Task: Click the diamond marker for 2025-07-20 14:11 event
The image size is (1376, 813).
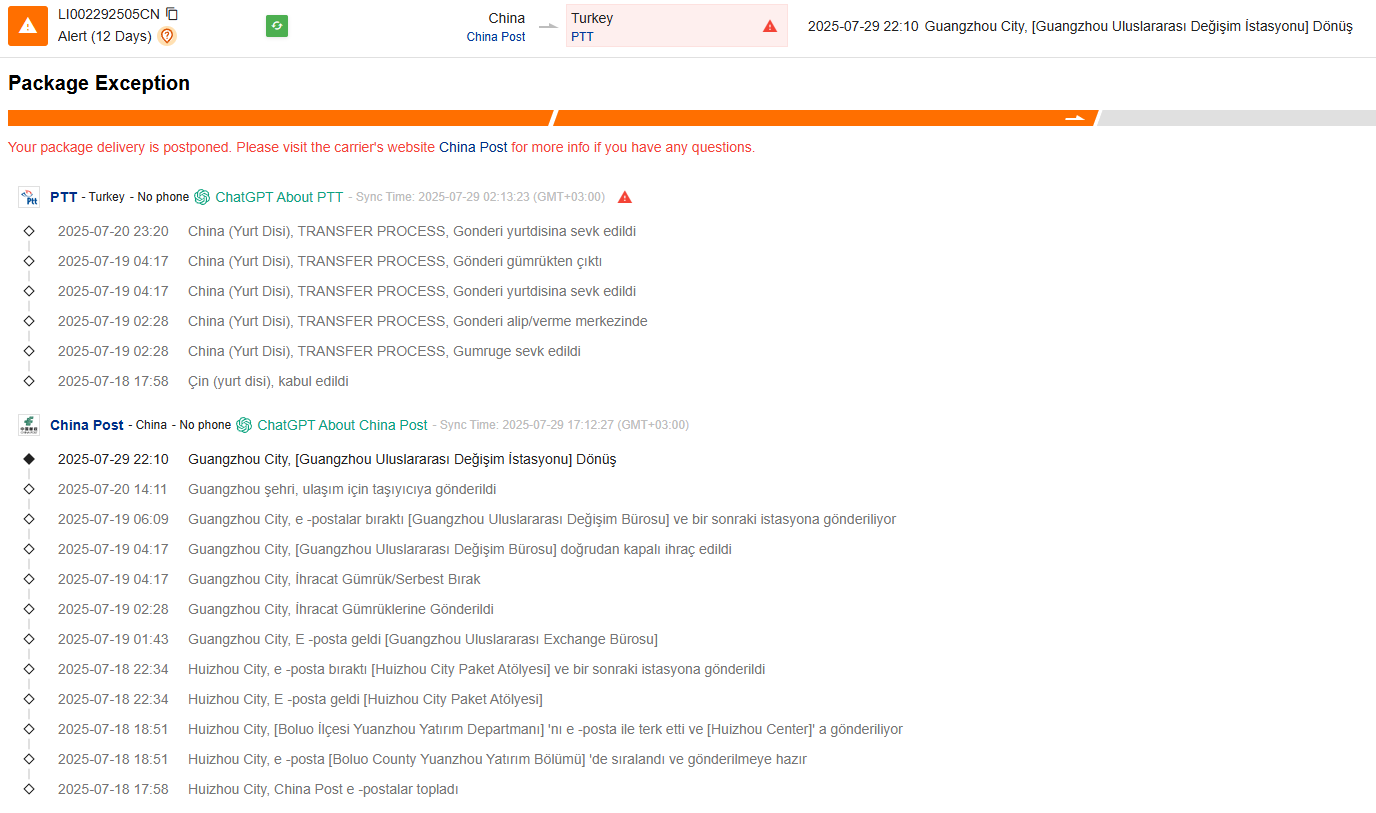Action: pyautogui.click(x=29, y=489)
